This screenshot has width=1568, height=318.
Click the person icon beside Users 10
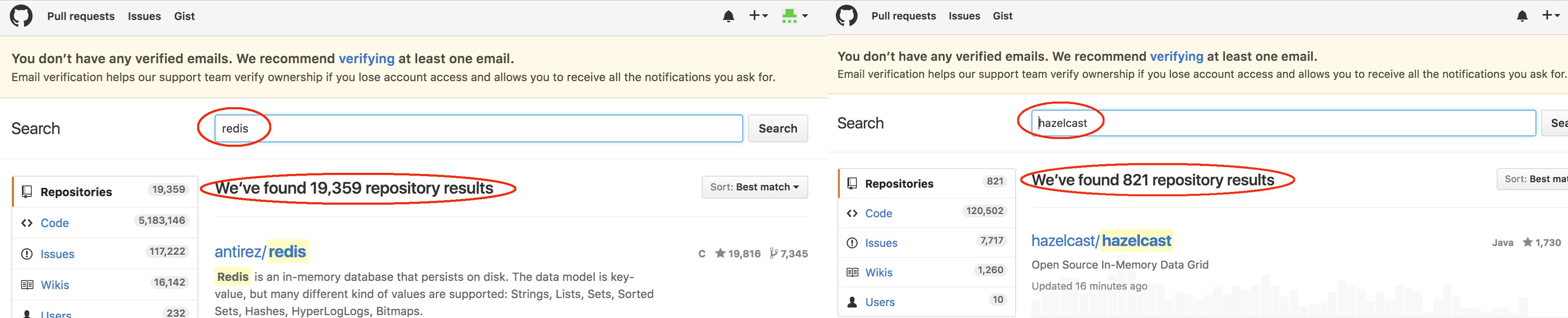coord(852,302)
